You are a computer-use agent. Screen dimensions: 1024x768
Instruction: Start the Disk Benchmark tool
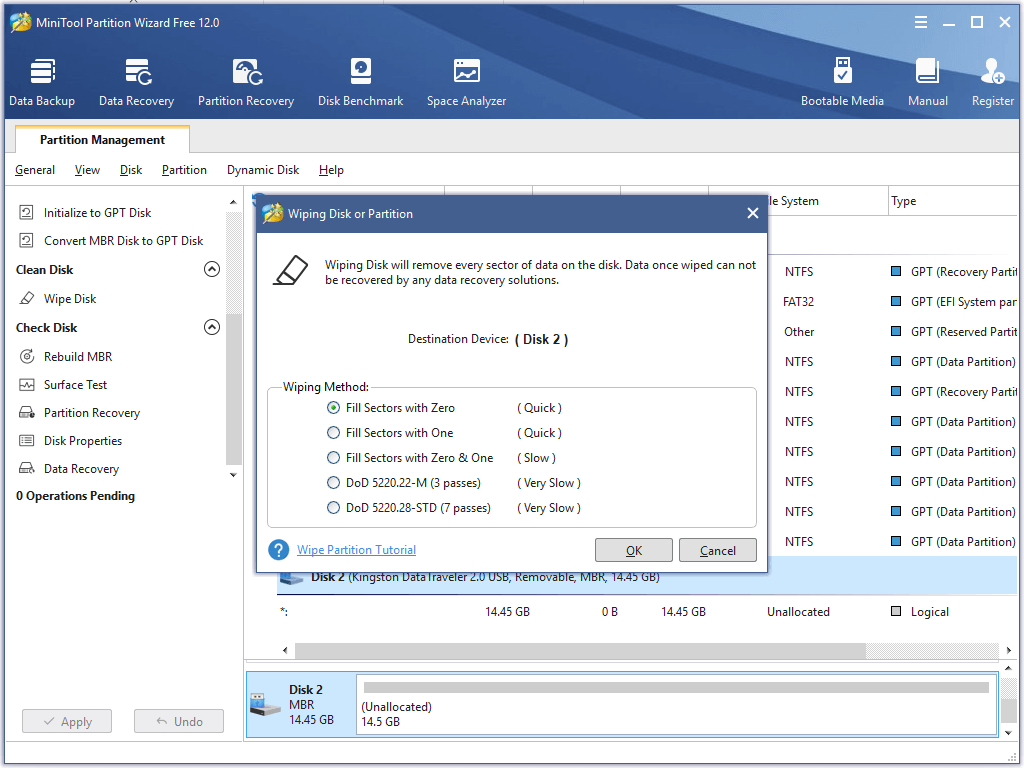click(x=360, y=82)
